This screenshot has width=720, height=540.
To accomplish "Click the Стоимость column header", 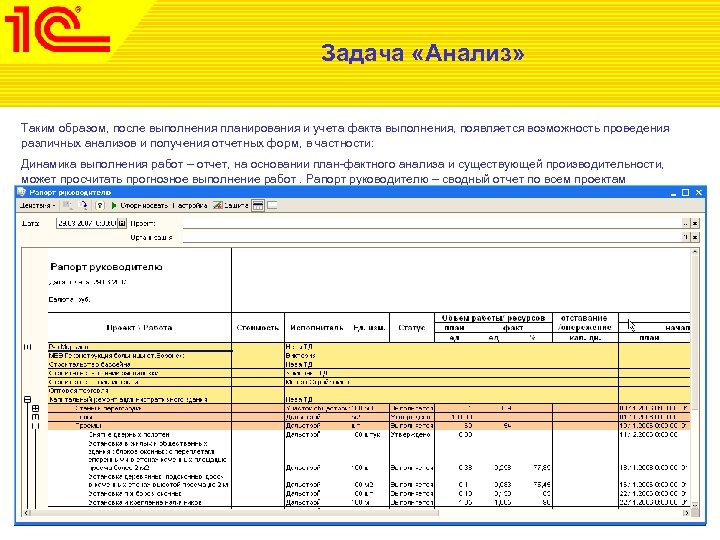I will (x=258, y=328).
